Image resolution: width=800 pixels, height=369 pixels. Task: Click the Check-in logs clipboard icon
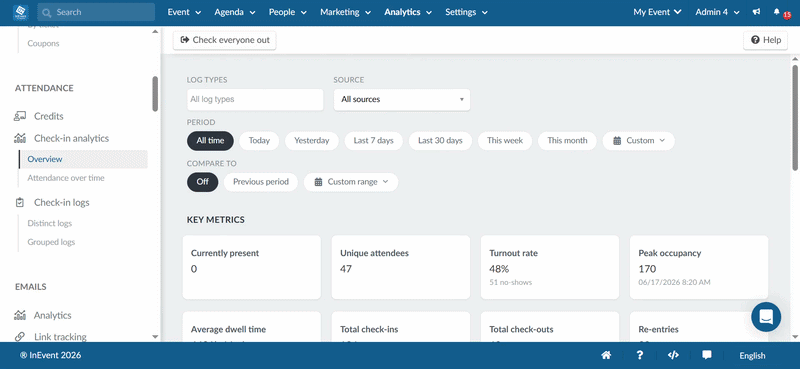(20, 203)
